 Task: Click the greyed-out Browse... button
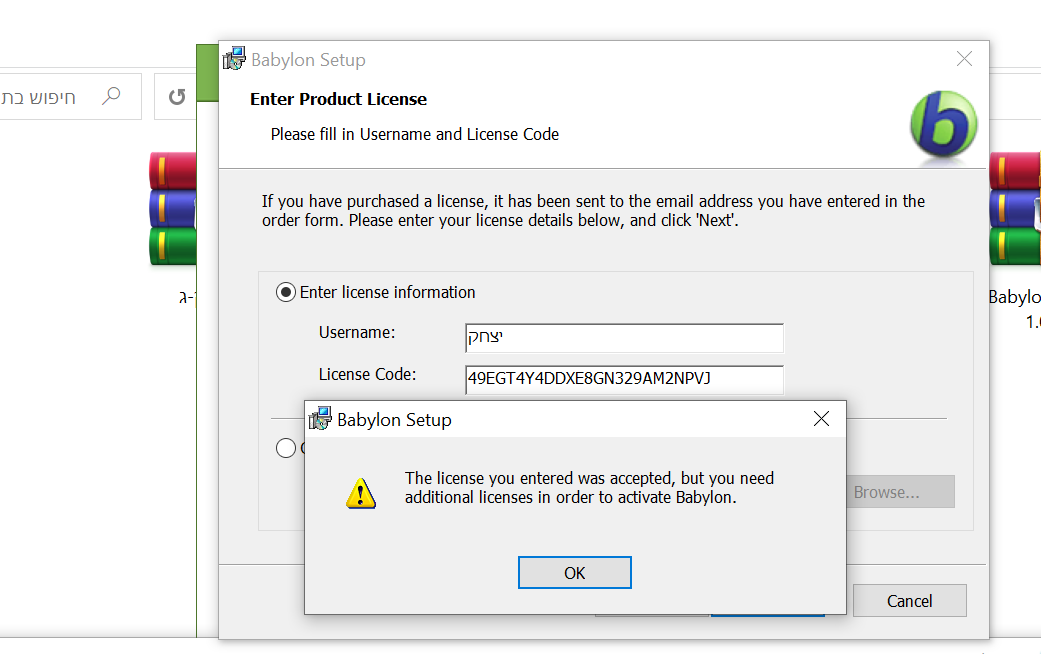click(900, 492)
